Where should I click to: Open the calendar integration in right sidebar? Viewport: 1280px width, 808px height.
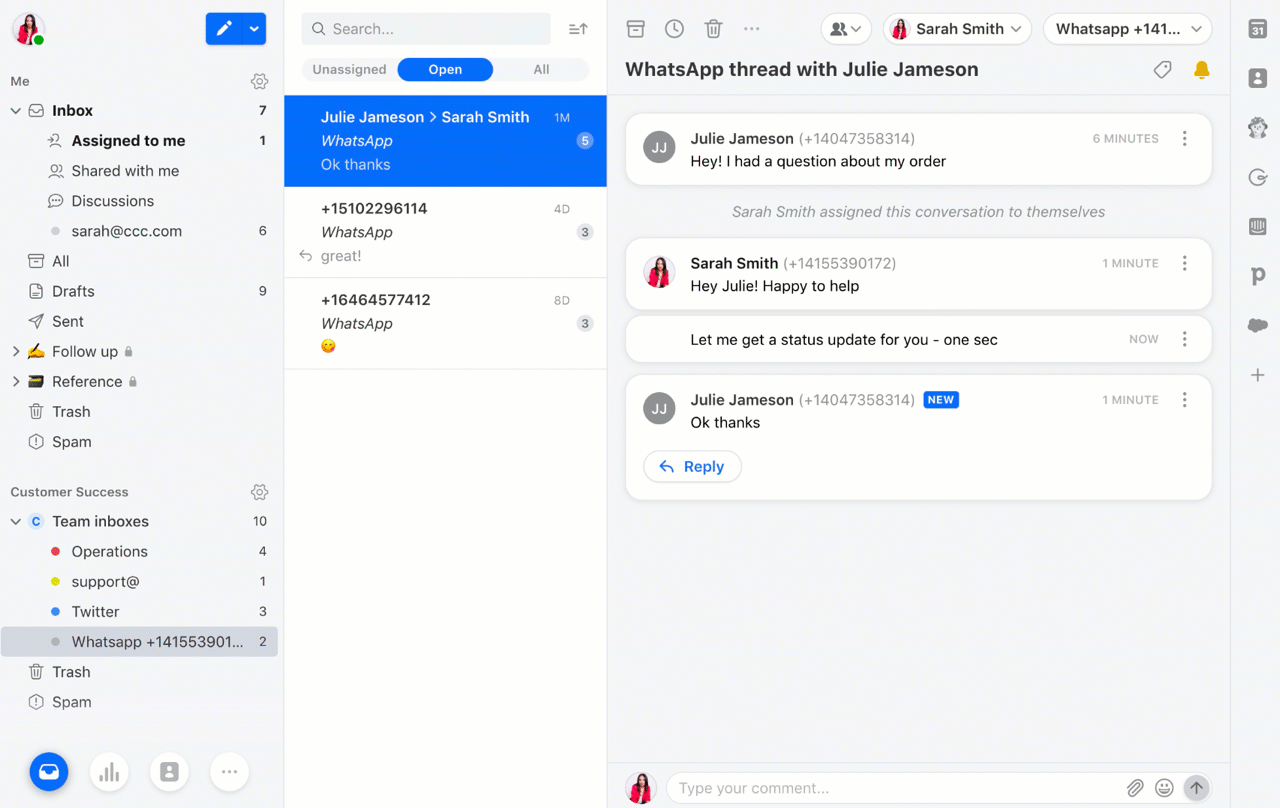pos(1258,29)
